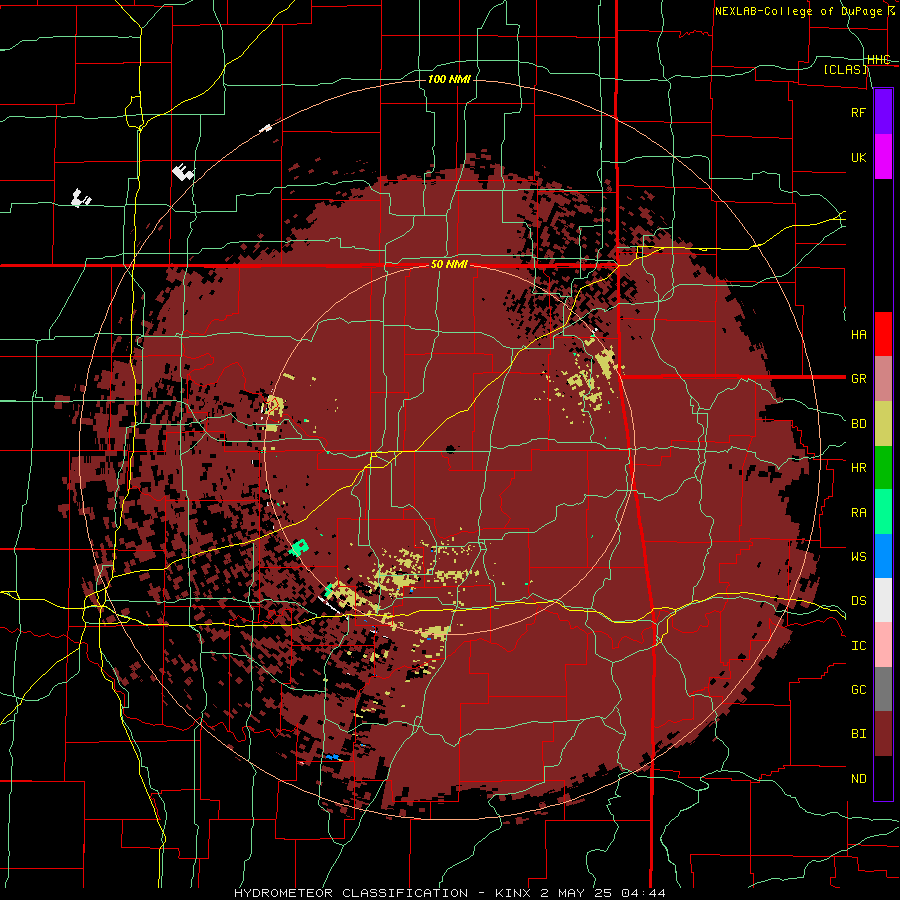Click the 2 MAY 25 date text
900x900 pixels.
tap(576, 893)
